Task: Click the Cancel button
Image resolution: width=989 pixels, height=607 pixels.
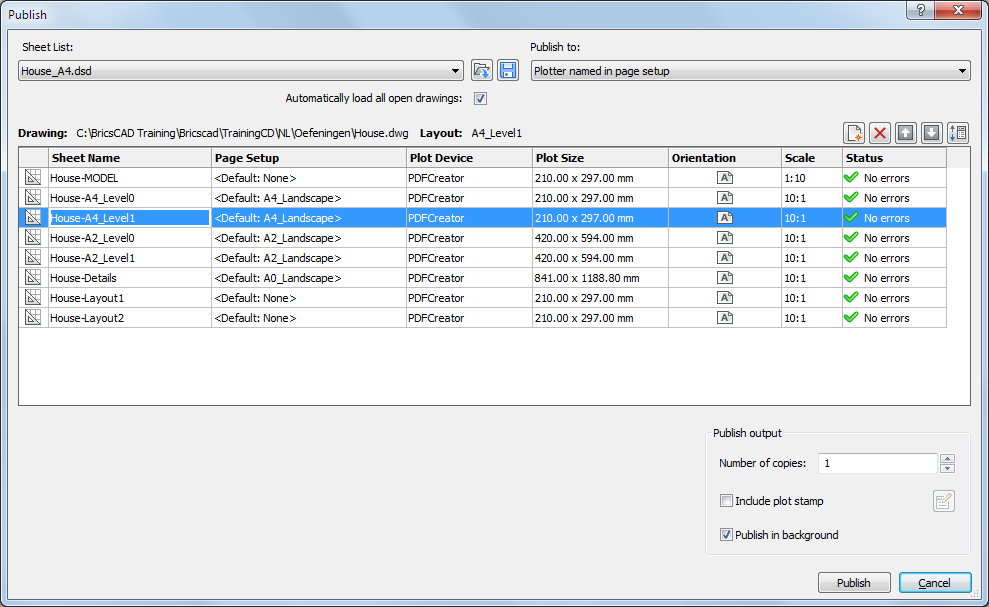Action: click(934, 583)
